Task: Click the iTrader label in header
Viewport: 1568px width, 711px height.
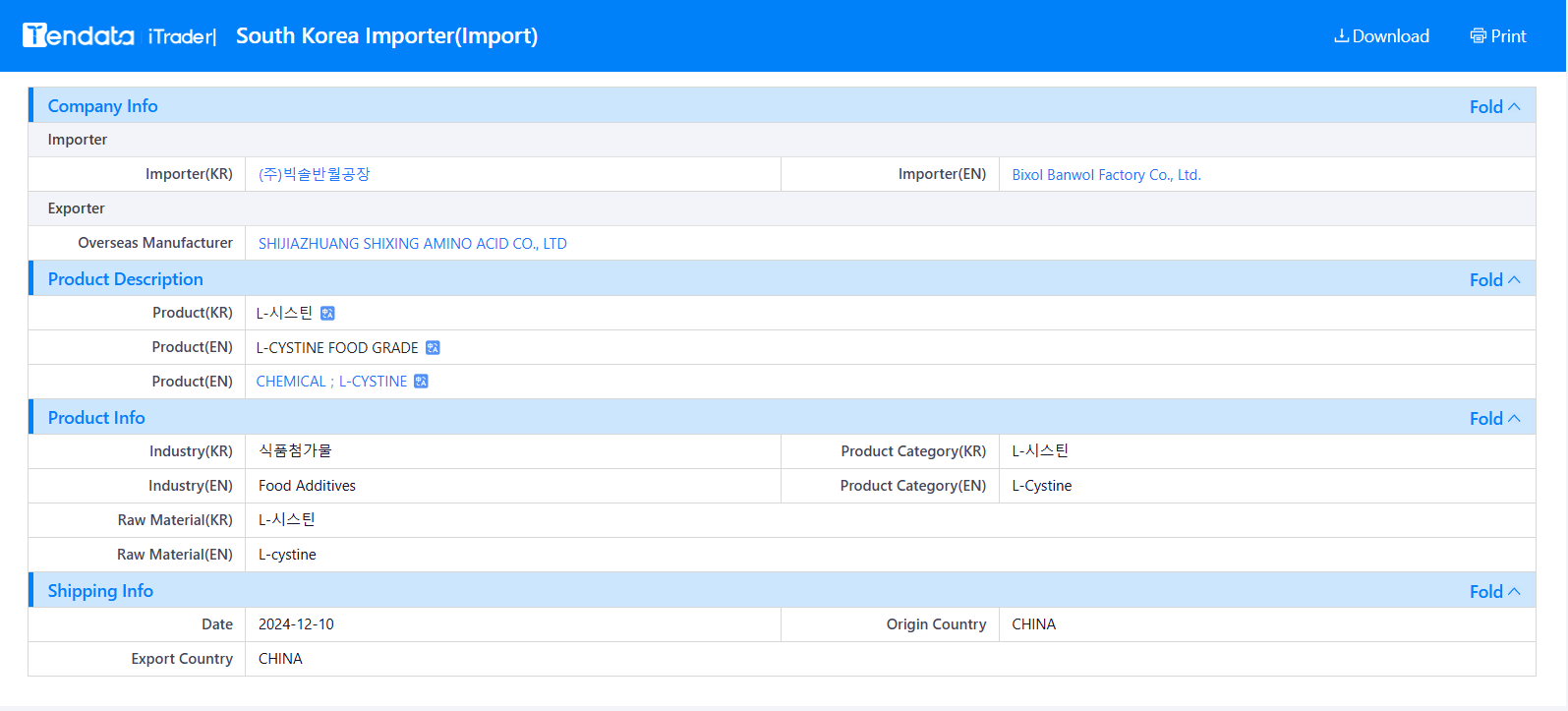Action: (182, 36)
